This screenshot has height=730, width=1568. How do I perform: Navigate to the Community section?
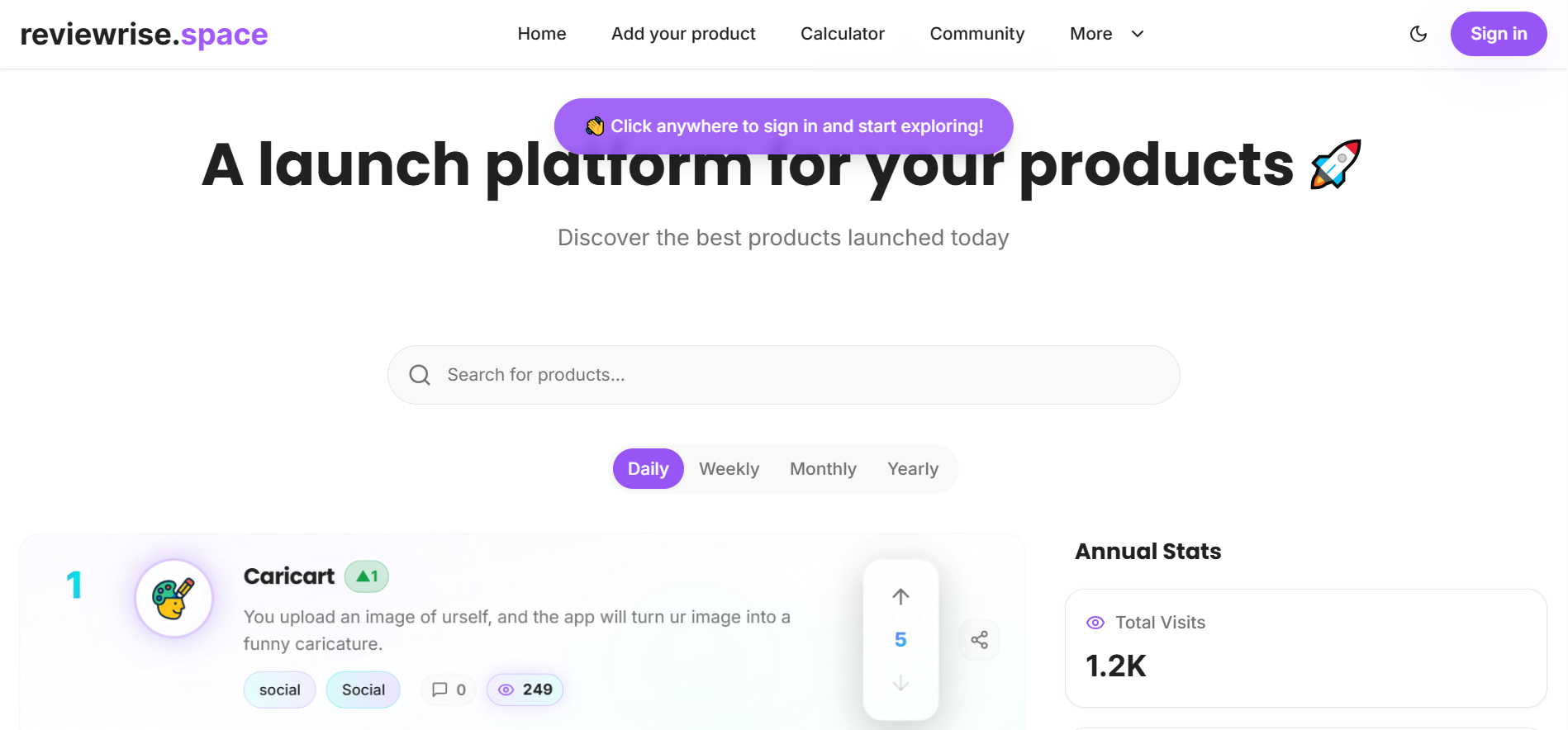(x=976, y=34)
